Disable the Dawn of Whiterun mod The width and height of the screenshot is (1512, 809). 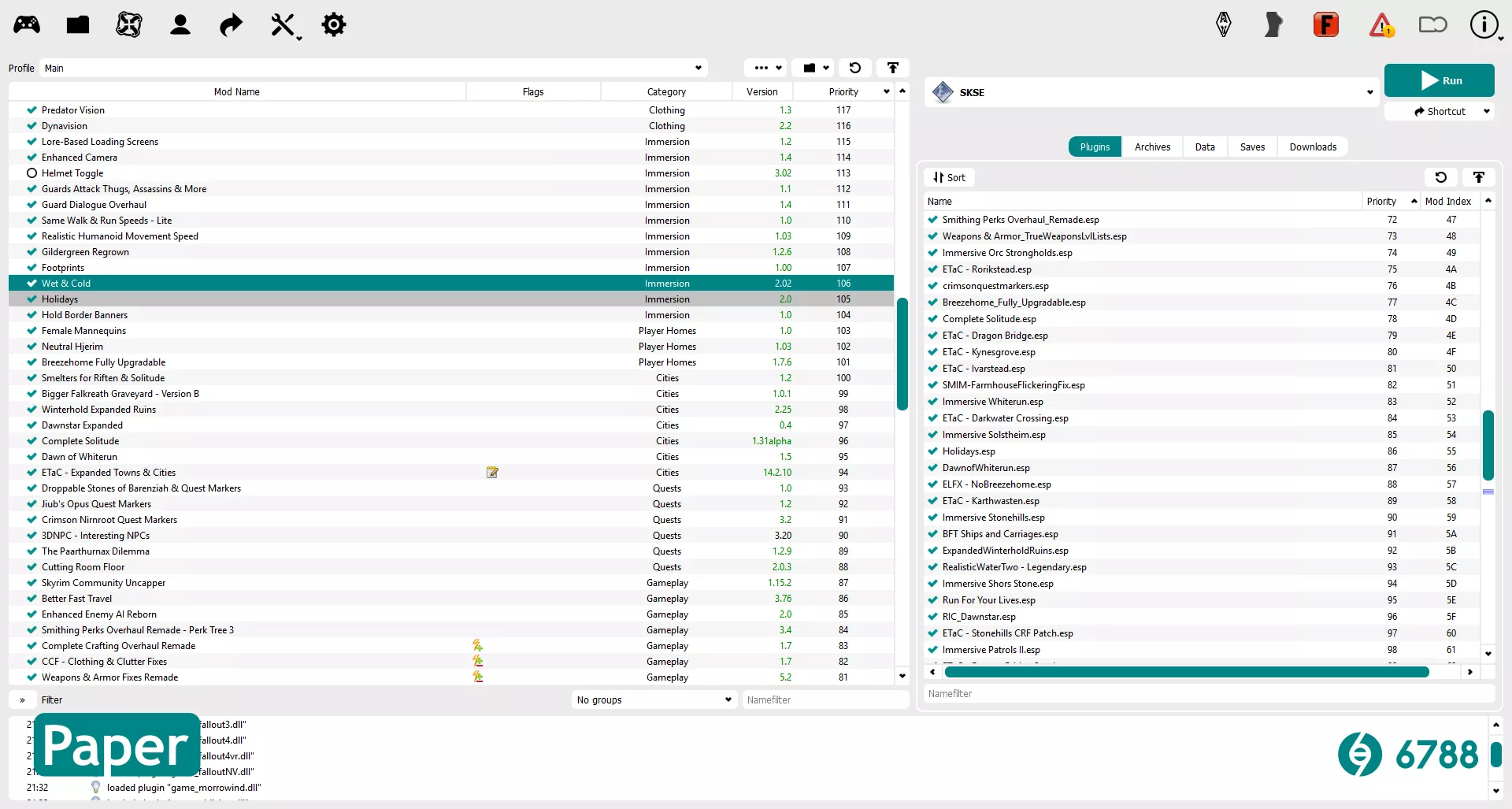pos(31,457)
